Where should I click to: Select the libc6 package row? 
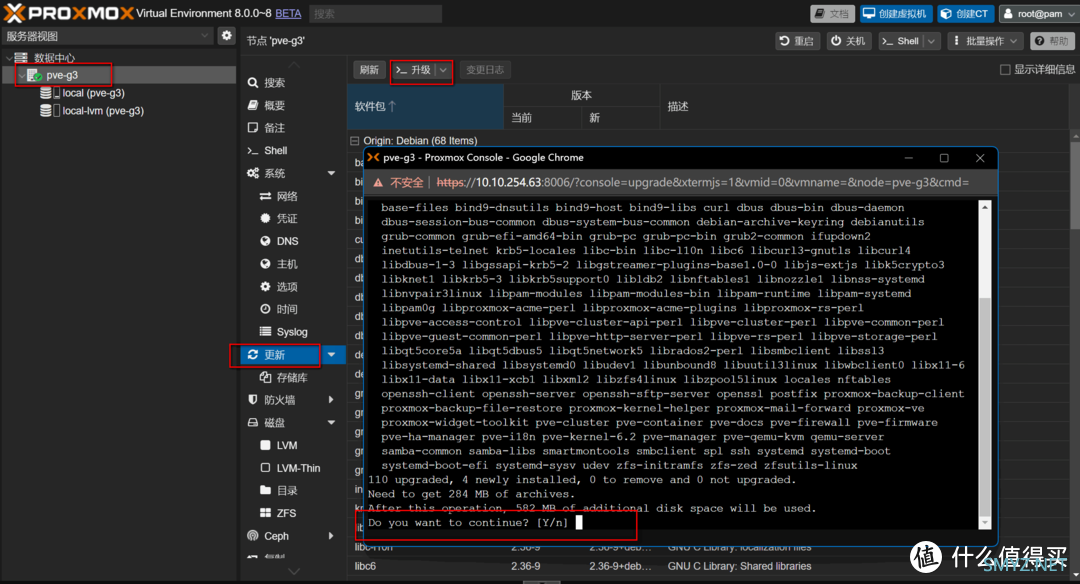pos(709,566)
